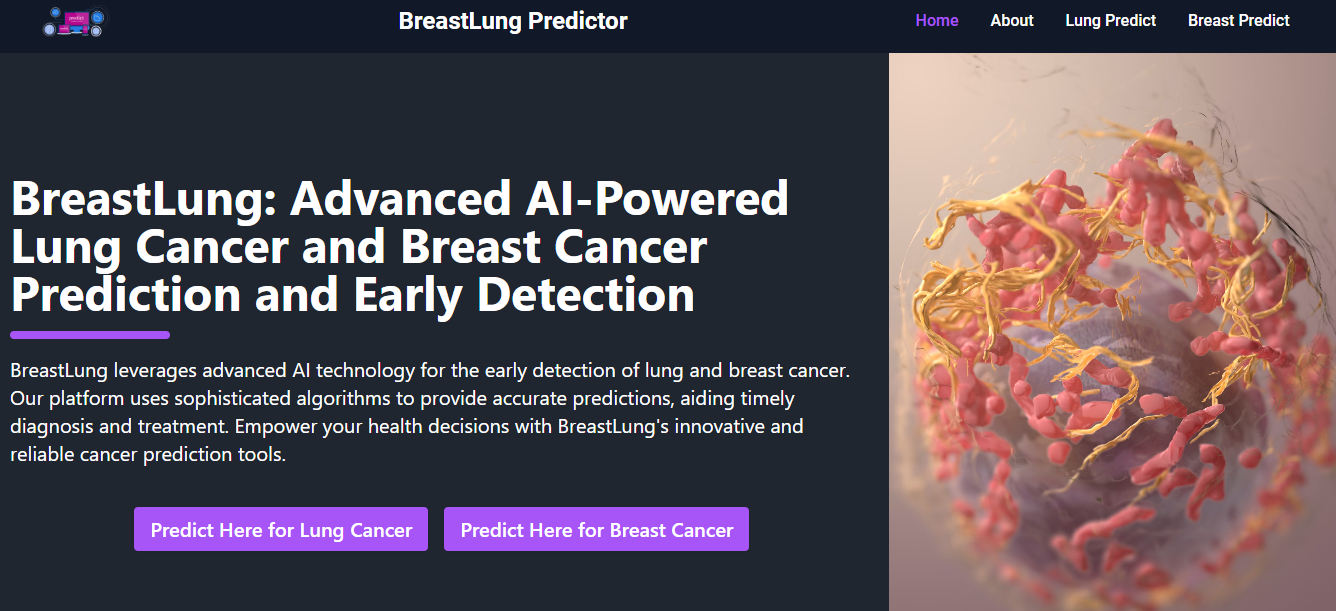The image size is (1336, 611).
Task: Select the blue gauge circle at the logo's top-left
Action: pyautogui.click(x=56, y=13)
